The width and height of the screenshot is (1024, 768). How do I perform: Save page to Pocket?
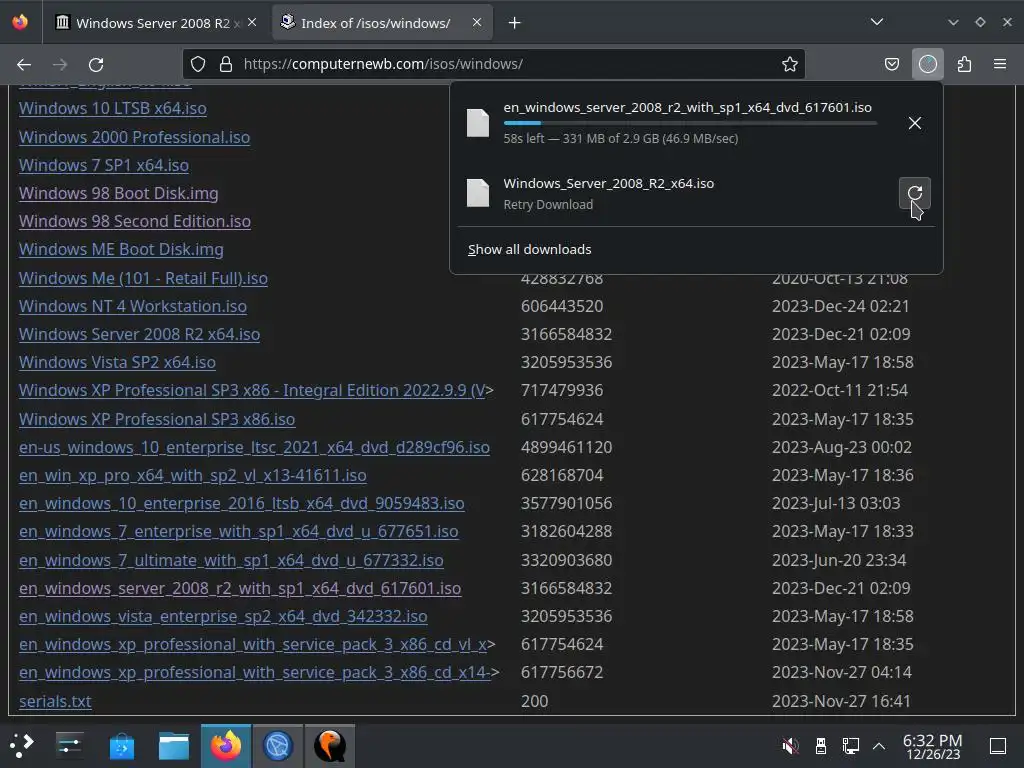891,64
